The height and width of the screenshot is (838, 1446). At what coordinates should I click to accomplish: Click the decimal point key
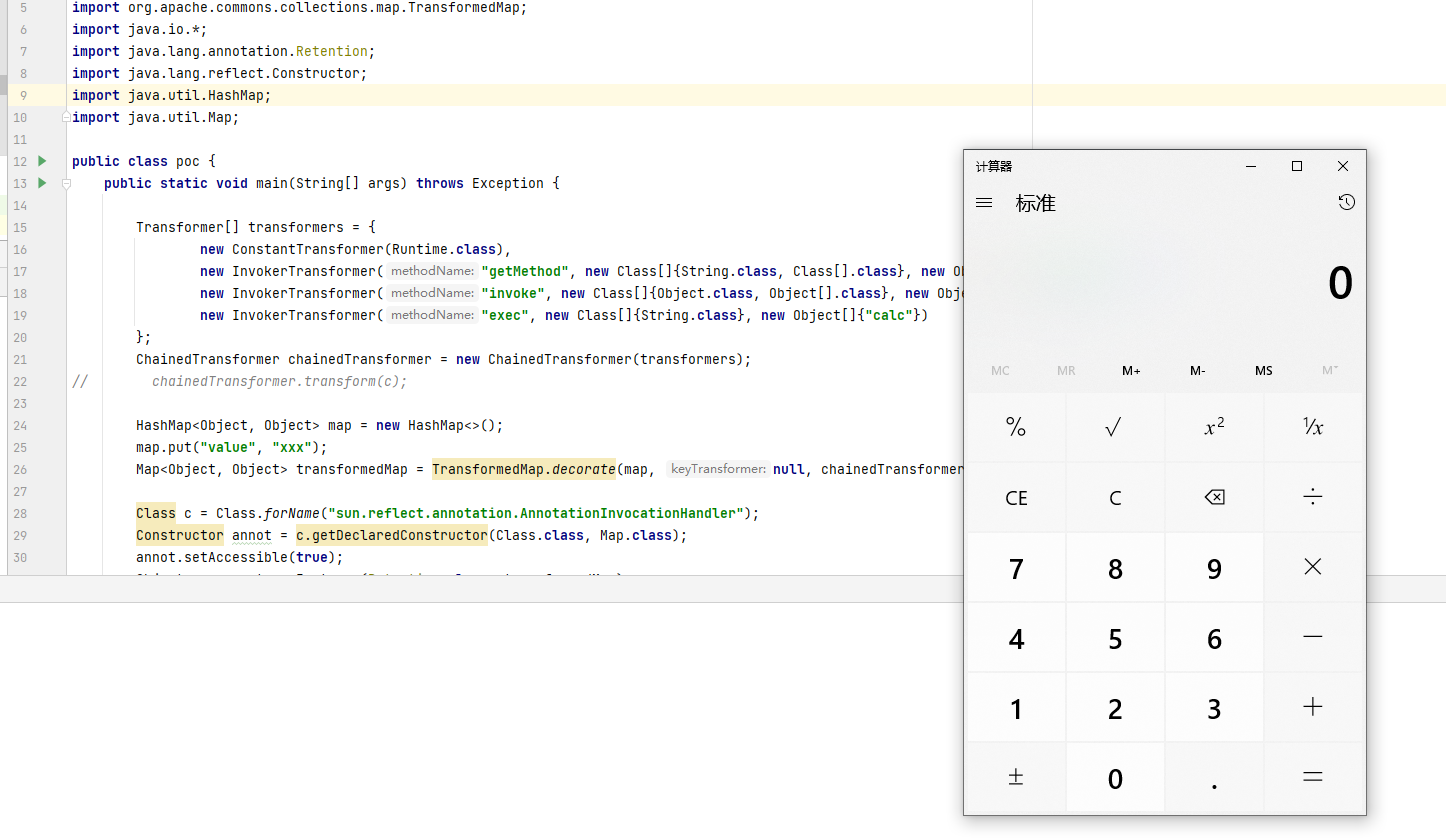1214,777
